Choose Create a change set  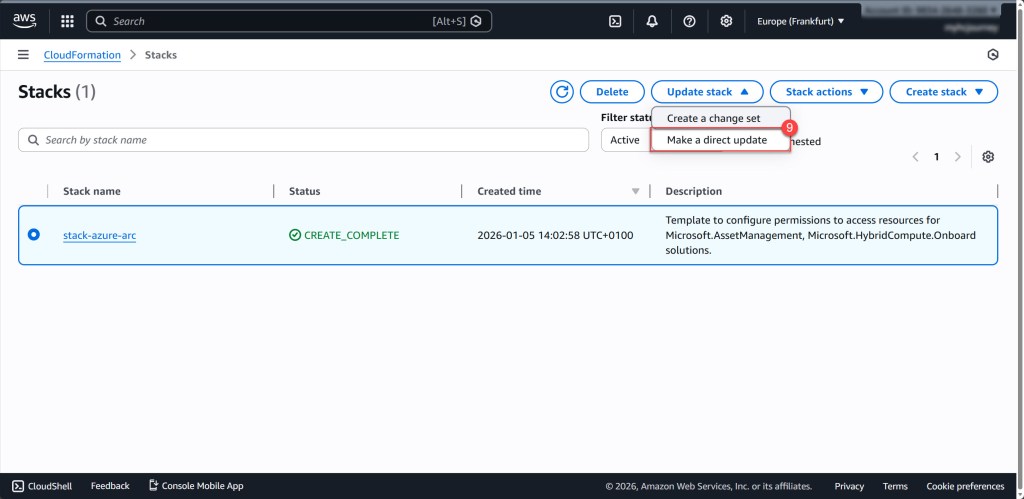714,118
